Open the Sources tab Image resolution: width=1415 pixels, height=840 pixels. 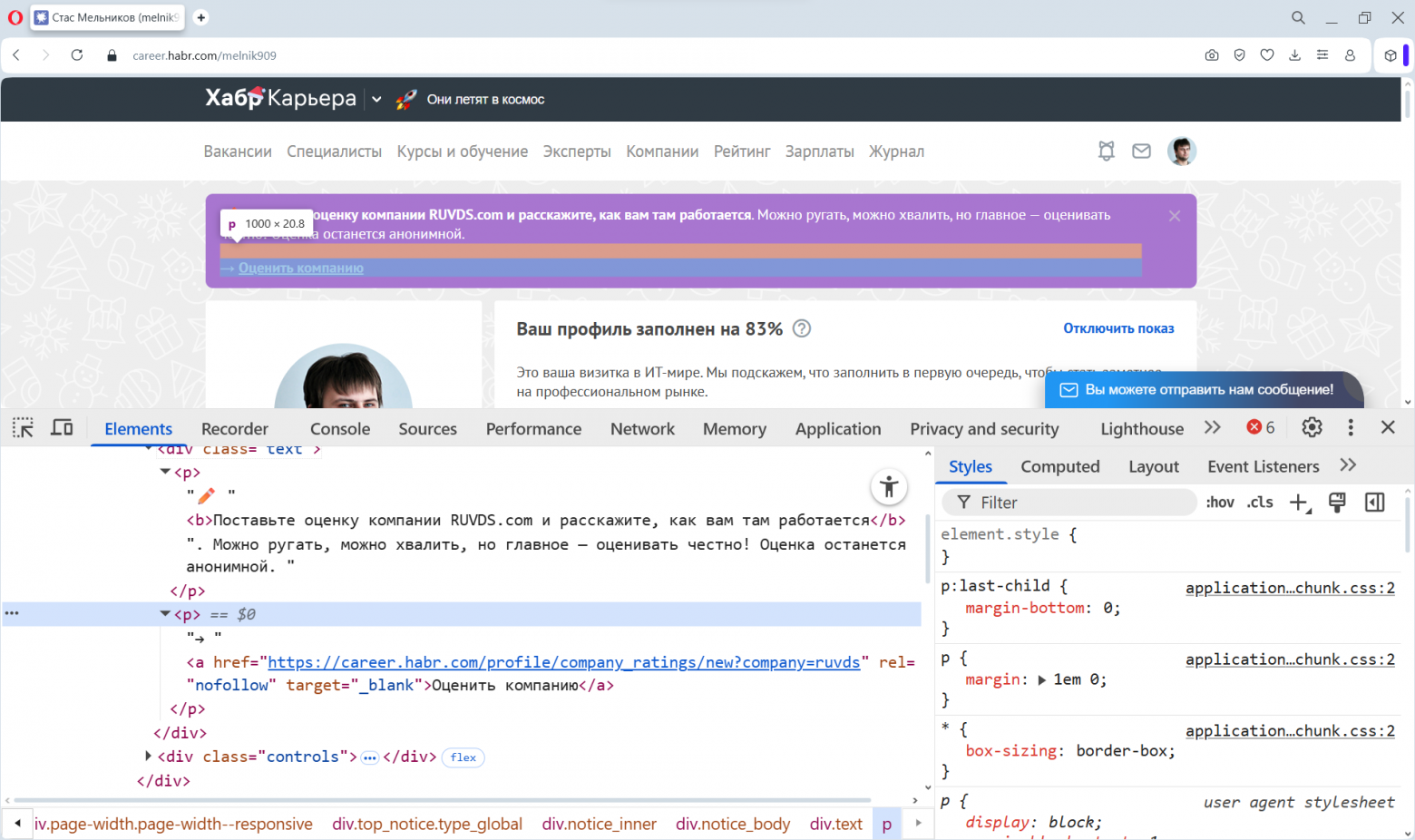(427, 429)
